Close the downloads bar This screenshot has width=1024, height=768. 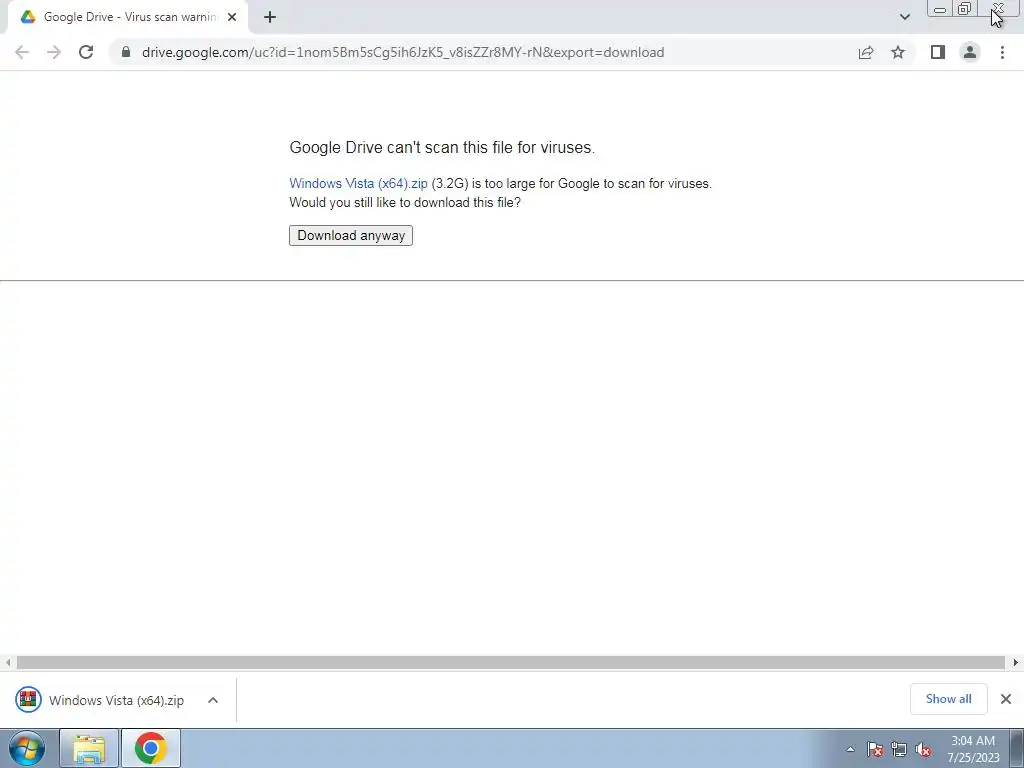[1006, 699]
